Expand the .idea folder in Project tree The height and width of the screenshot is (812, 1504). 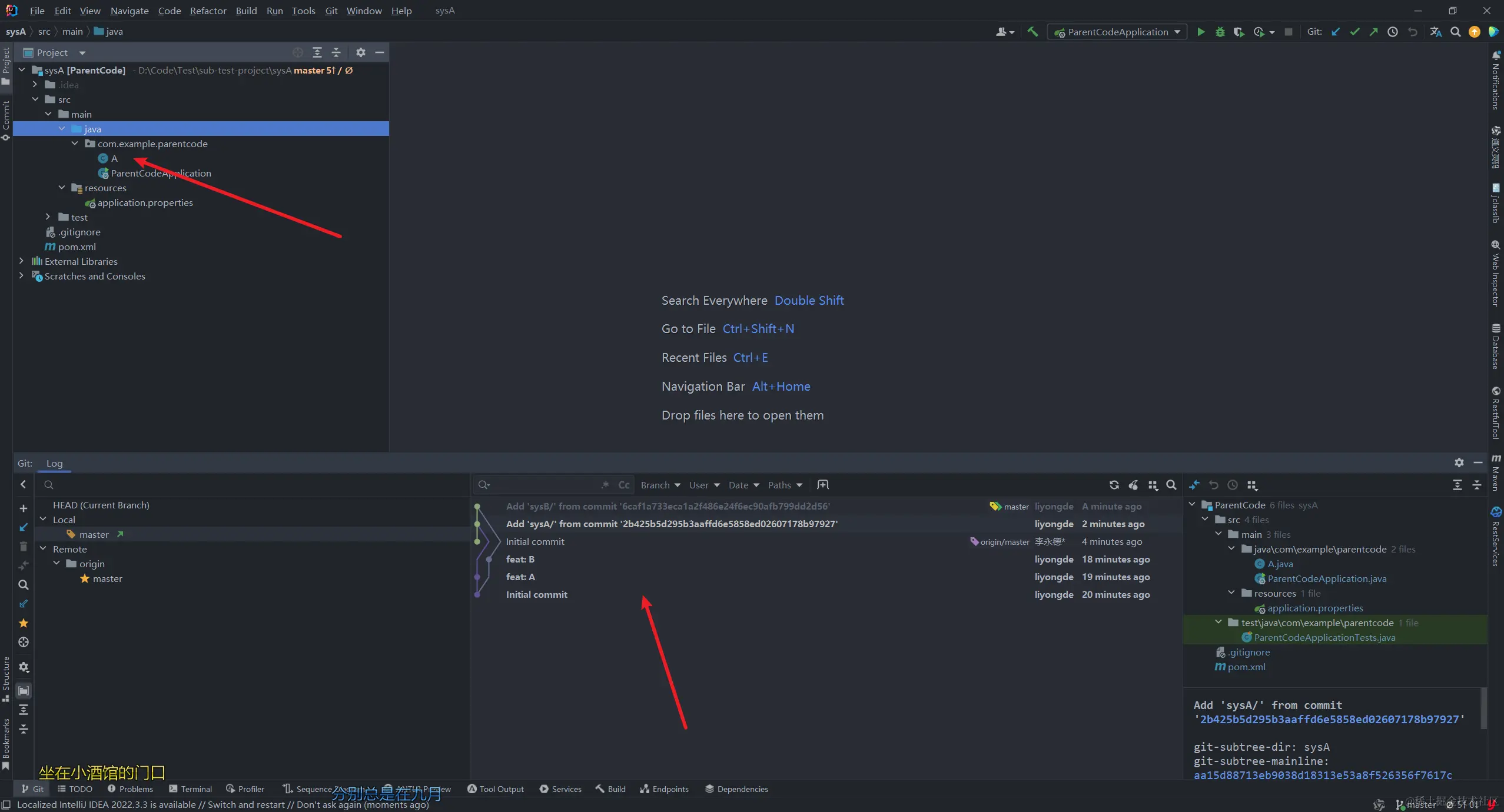click(x=35, y=85)
